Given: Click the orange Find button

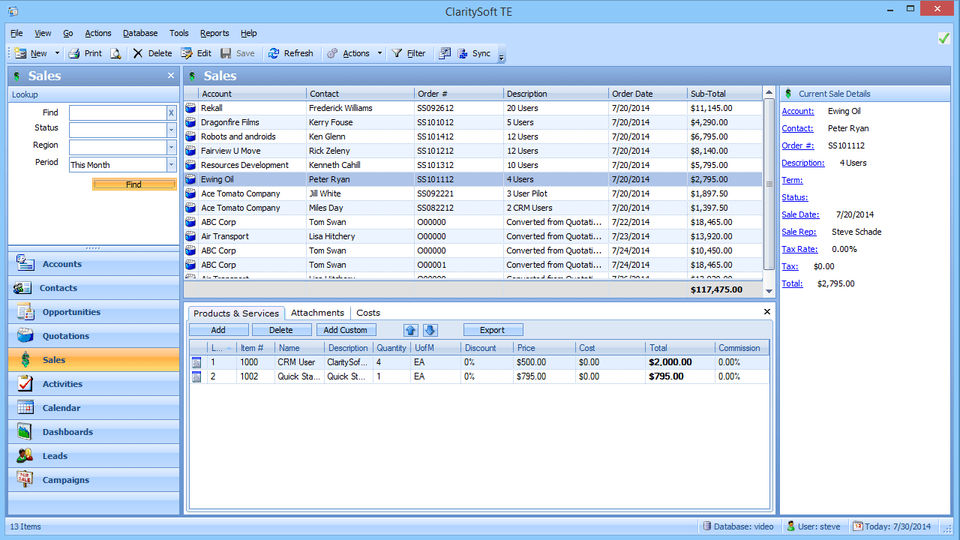Looking at the screenshot, I should click(x=134, y=184).
